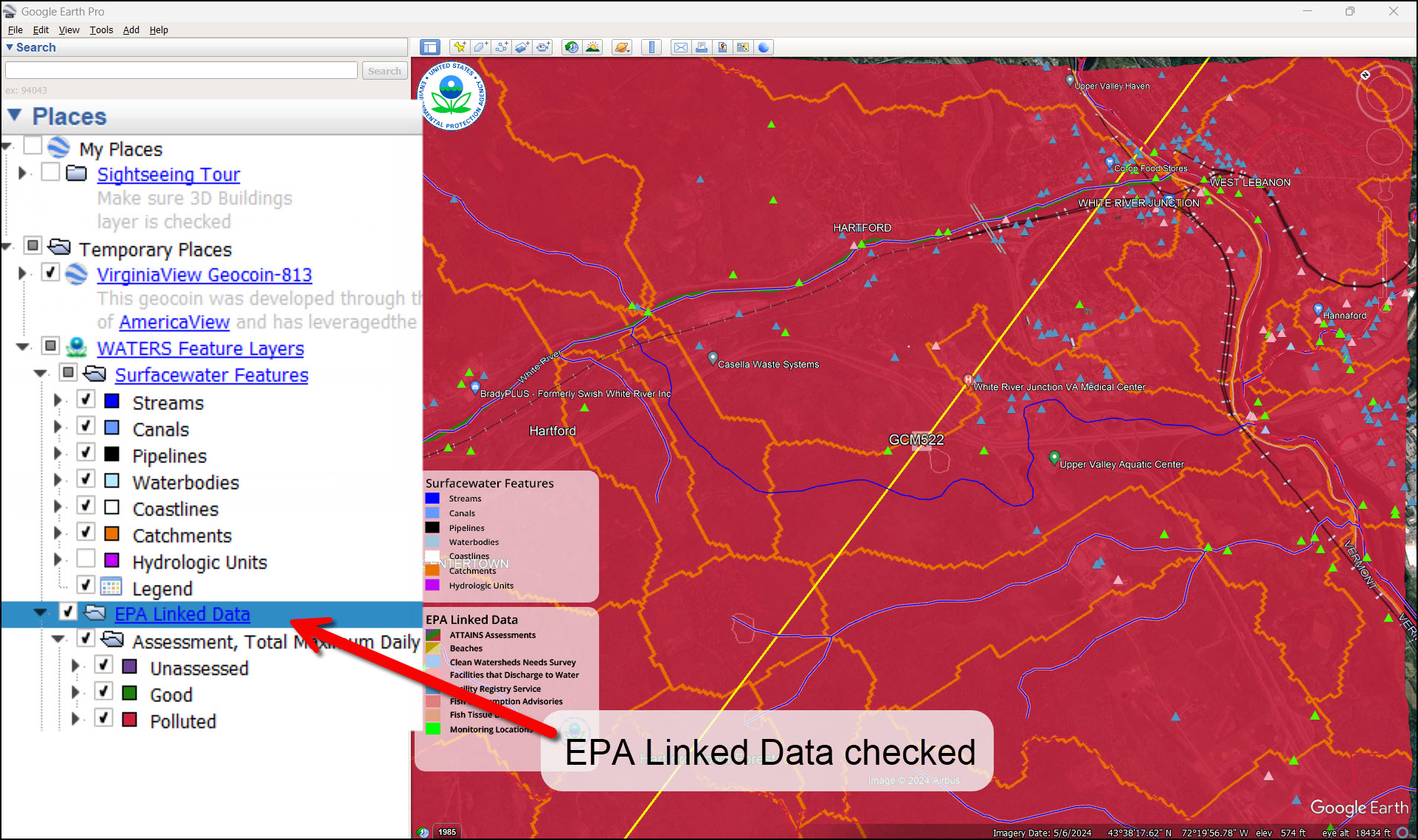Click the orange Catchments color swatch
Viewport: 1418px width, 840px height.
point(112,533)
